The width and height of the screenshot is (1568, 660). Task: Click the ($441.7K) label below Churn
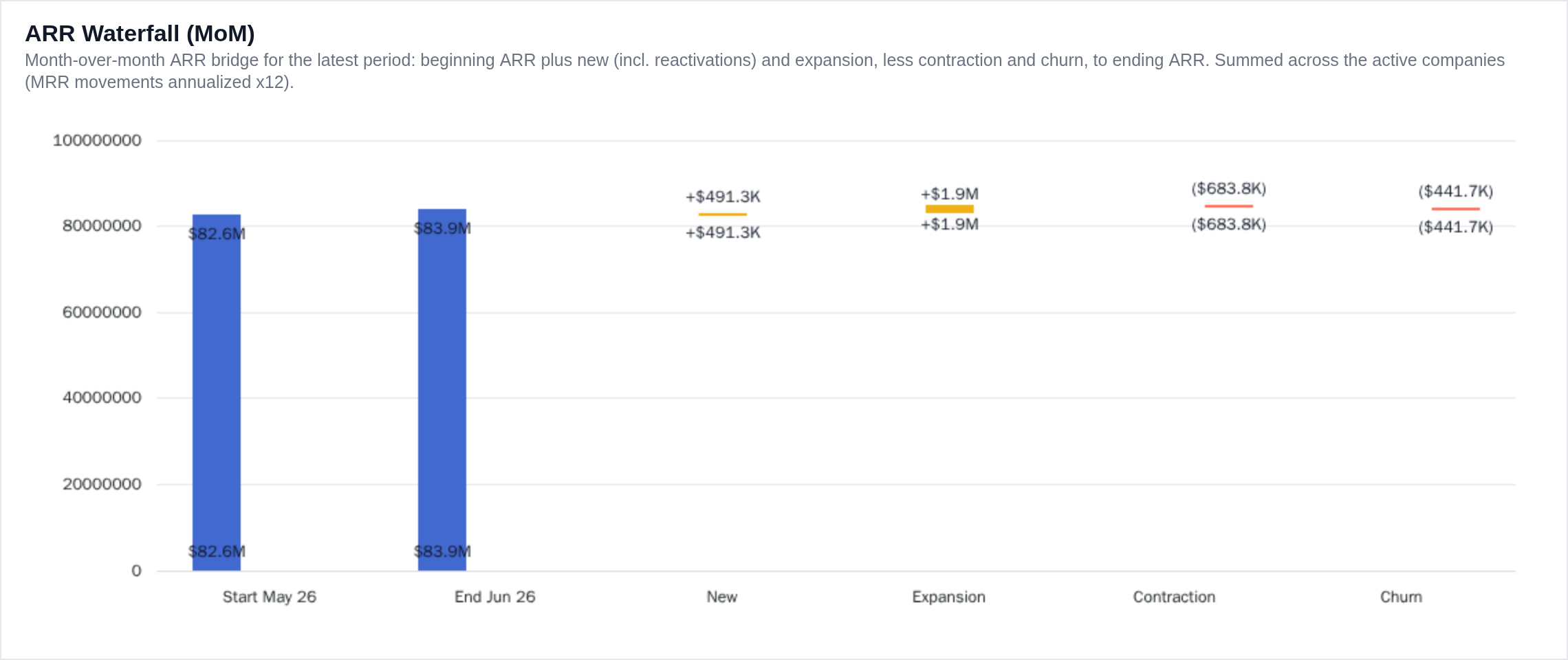click(1456, 227)
